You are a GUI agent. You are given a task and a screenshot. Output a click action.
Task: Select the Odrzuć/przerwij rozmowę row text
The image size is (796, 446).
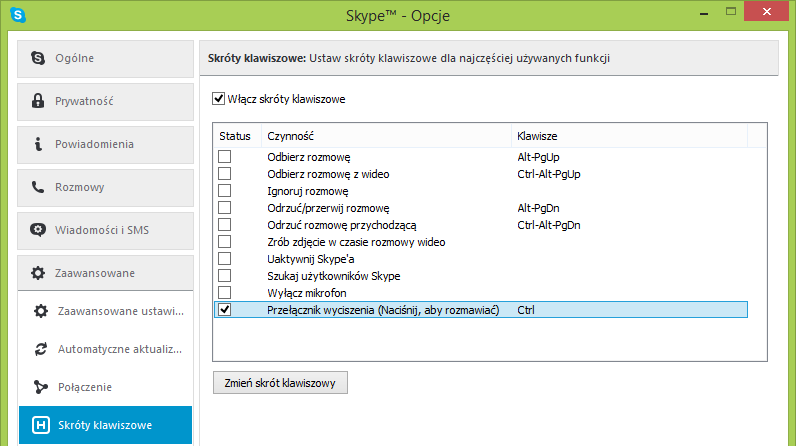click(x=328, y=208)
